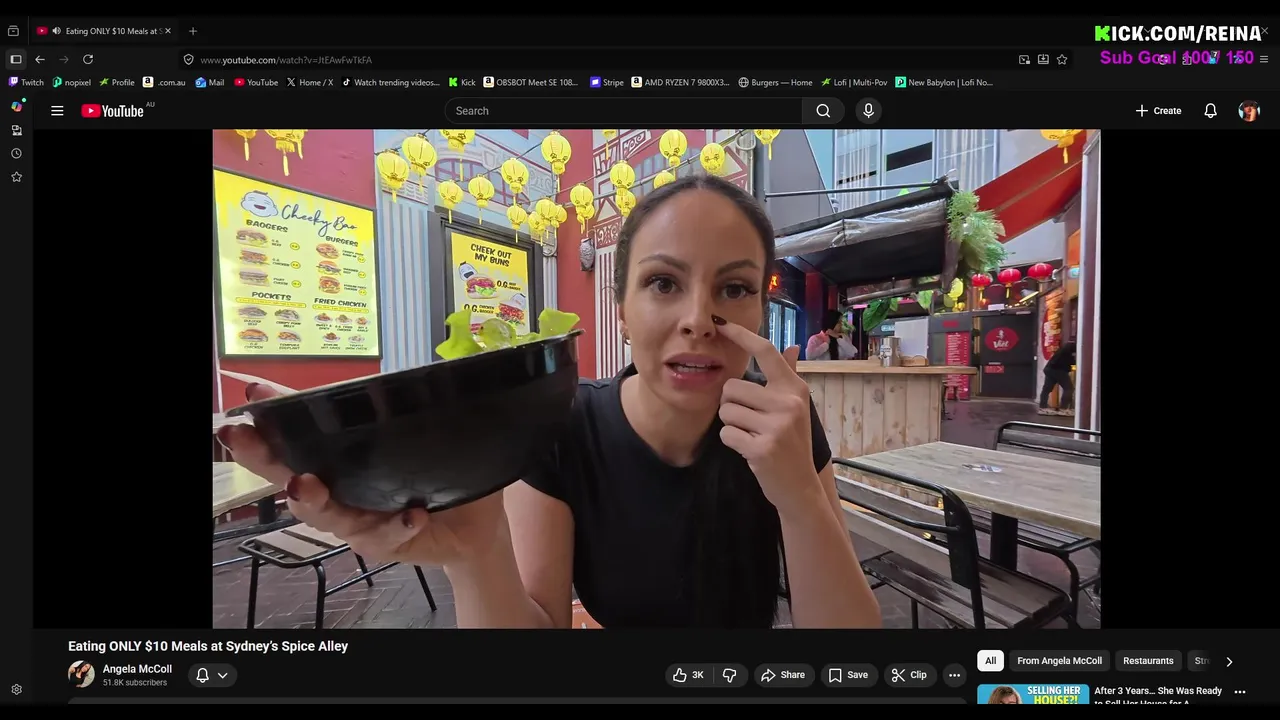Open the sidebar synced devices icon
This screenshot has width=1280, height=720.
17,130
